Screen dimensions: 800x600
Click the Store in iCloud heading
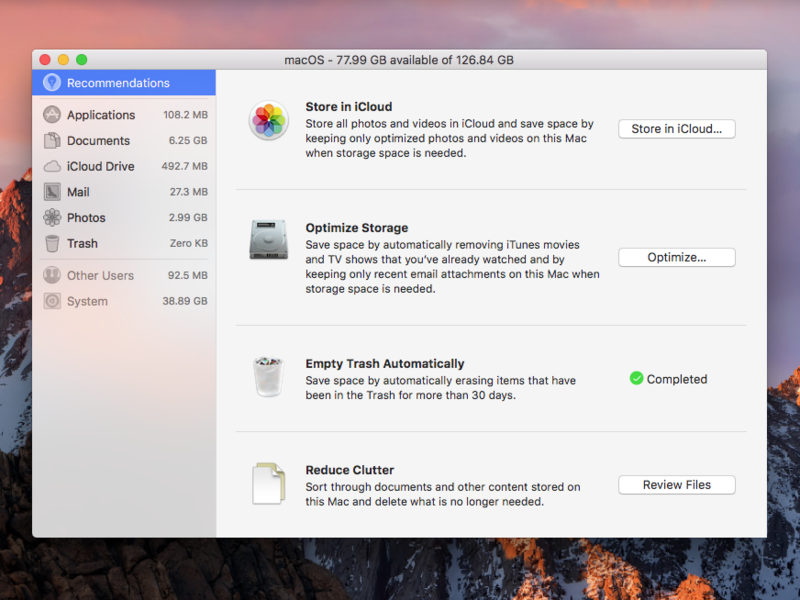pyautogui.click(x=348, y=107)
